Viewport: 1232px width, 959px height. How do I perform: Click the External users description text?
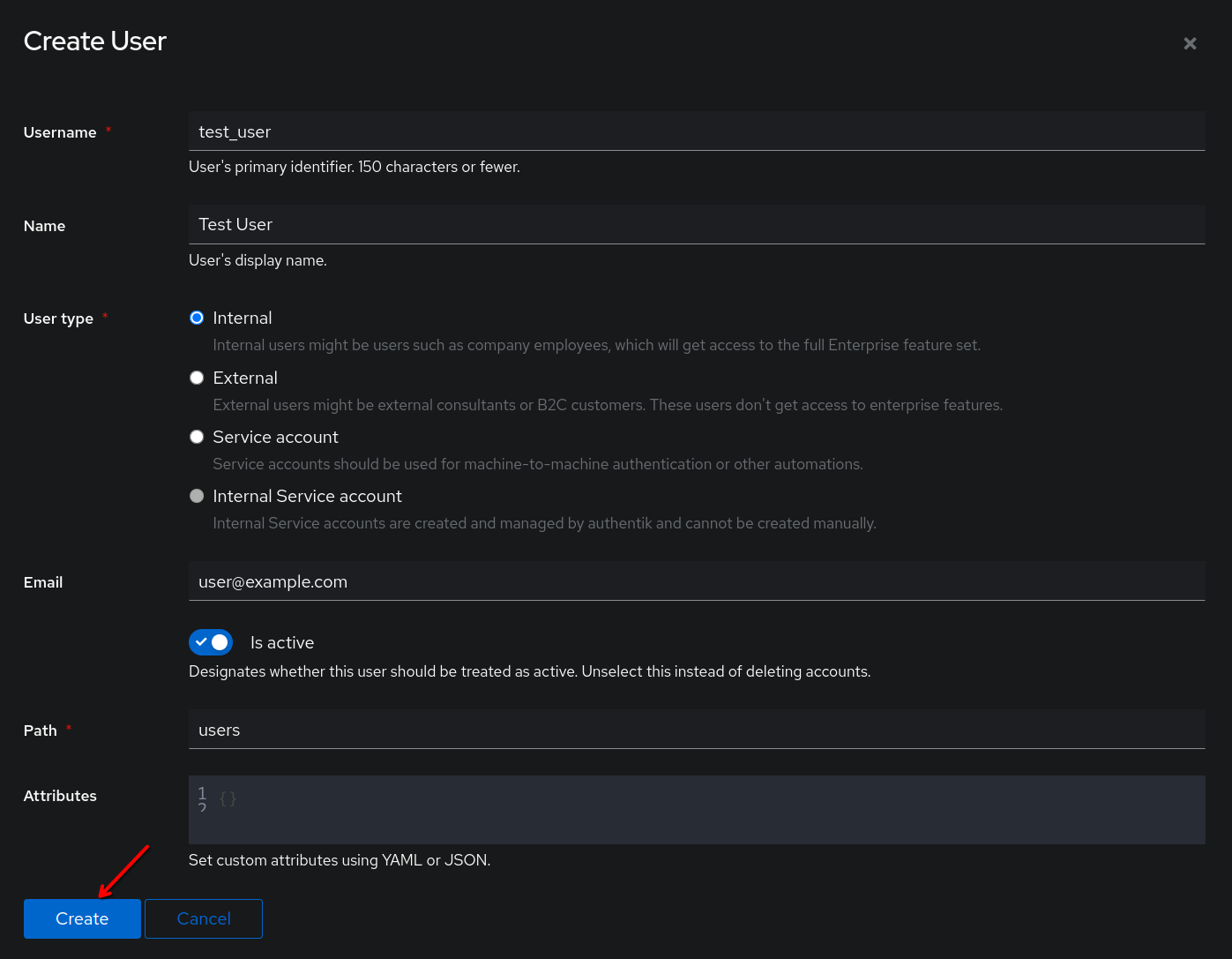(607, 405)
